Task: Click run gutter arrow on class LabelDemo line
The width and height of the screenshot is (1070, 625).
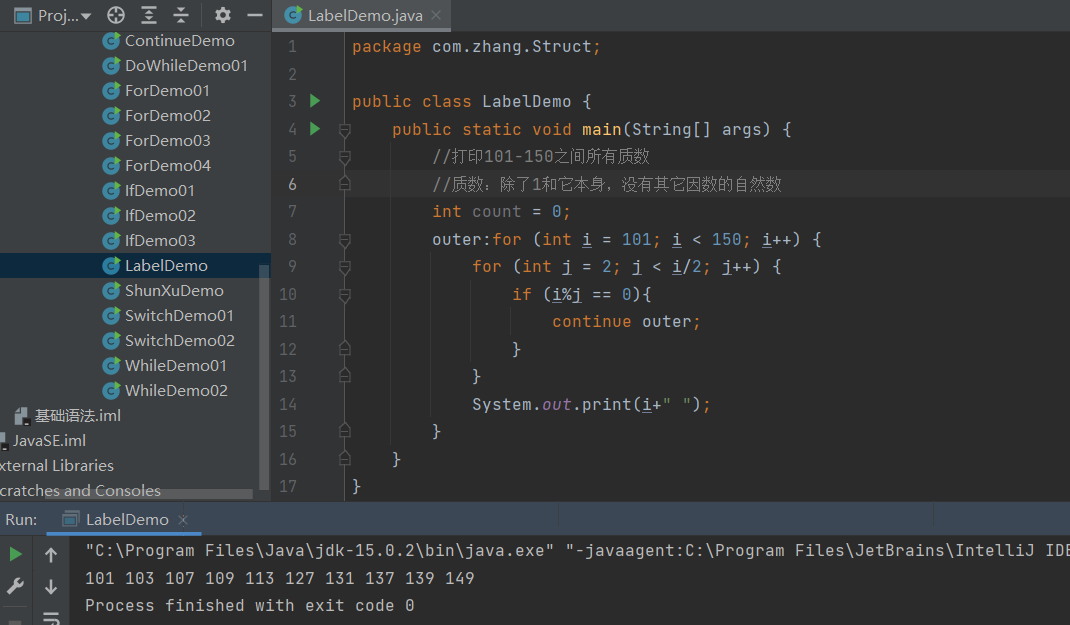Action: [315, 101]
